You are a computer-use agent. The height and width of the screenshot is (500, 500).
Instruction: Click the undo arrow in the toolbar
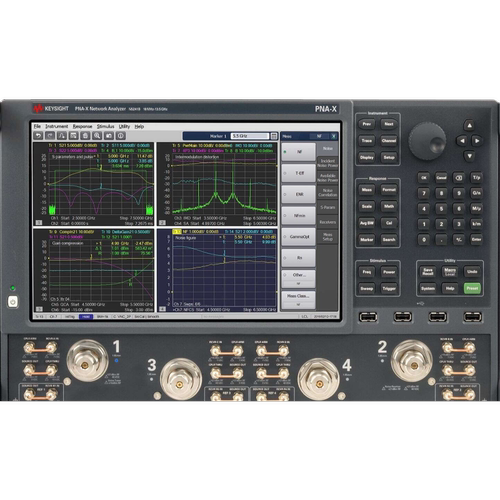point(38,135)
